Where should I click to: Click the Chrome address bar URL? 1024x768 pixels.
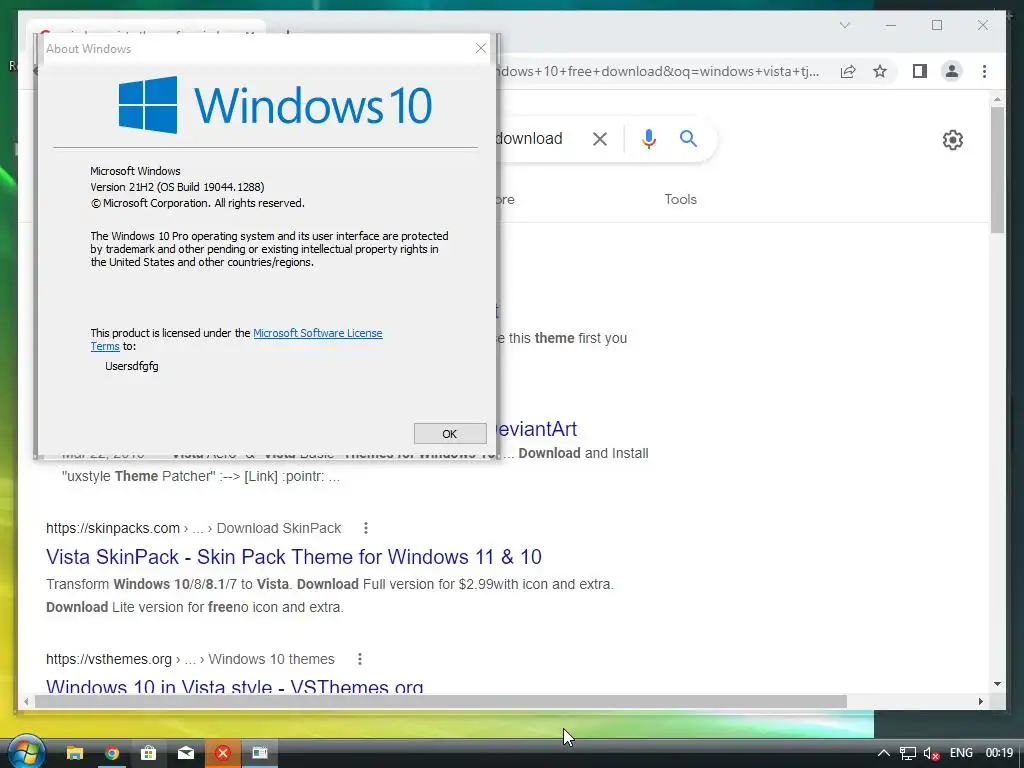tap(658, 71)
